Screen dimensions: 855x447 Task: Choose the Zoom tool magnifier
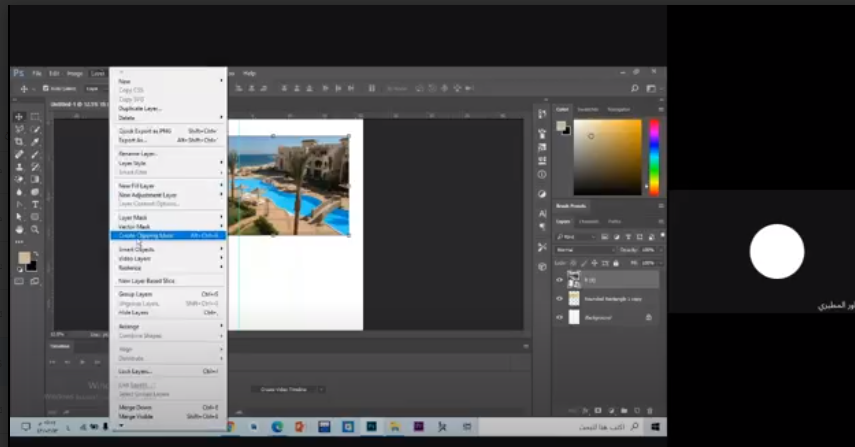pos(35,228)
